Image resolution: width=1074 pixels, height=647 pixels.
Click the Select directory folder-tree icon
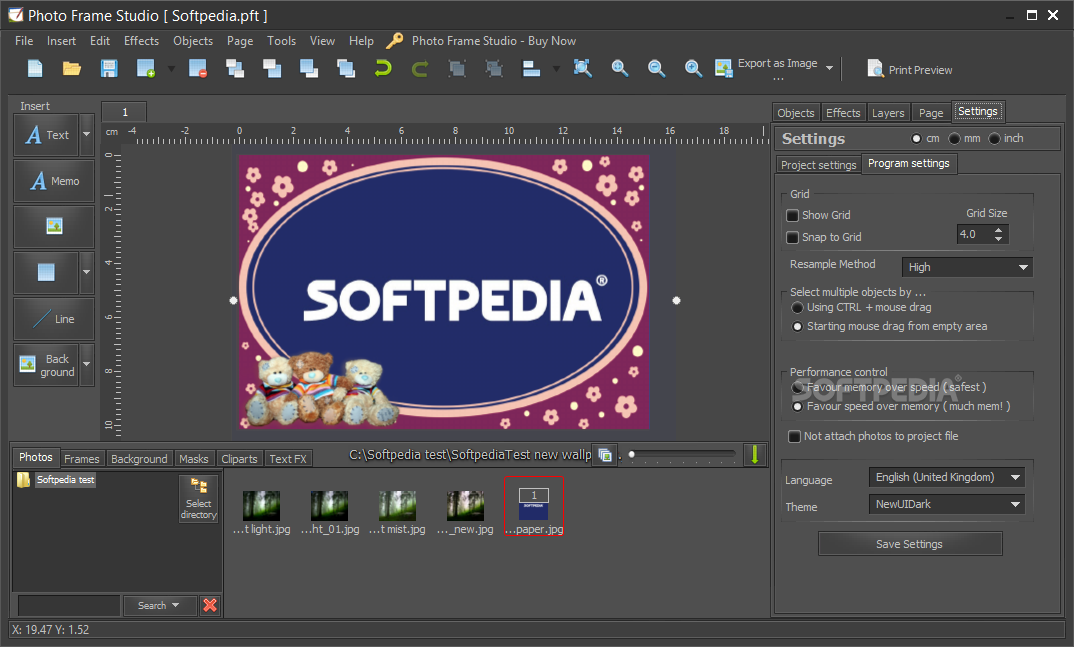(199, 498)
